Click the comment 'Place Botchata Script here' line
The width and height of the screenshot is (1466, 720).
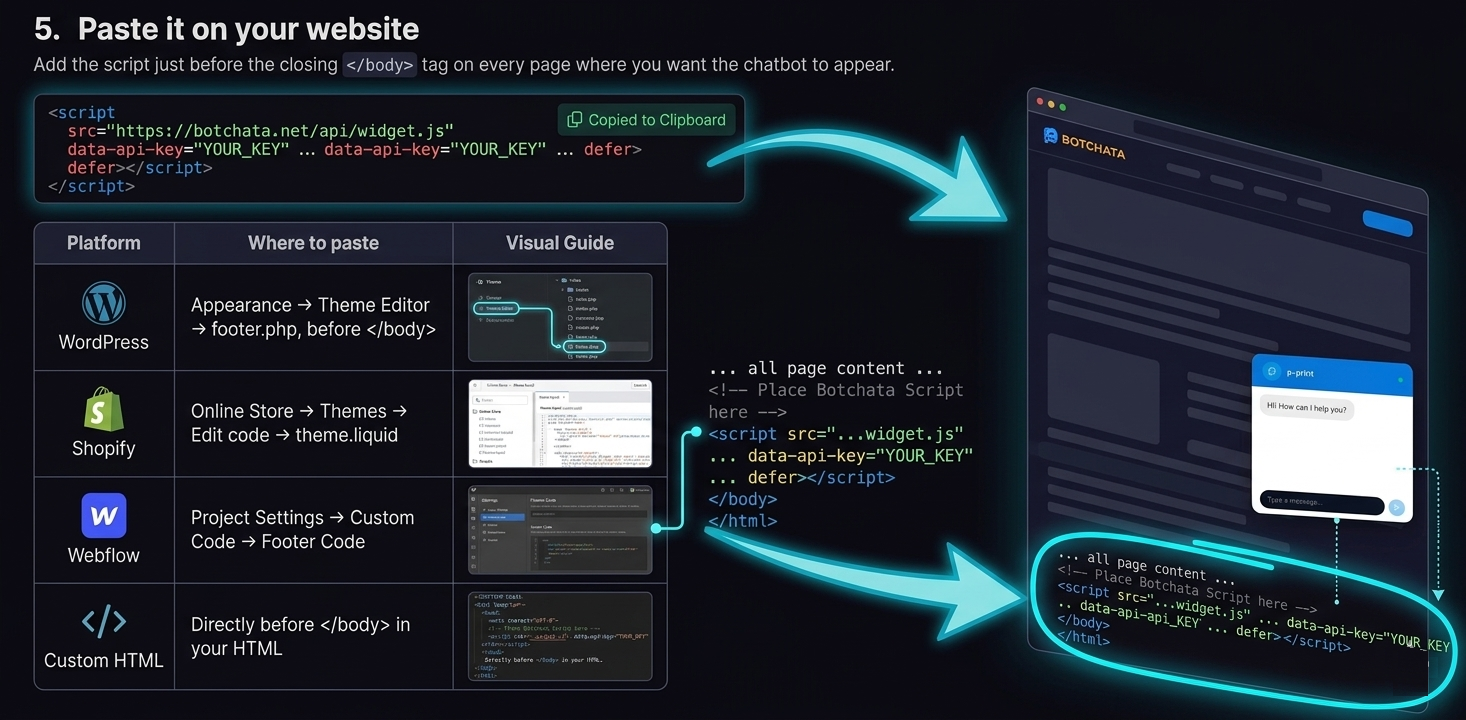pos(836,401)
